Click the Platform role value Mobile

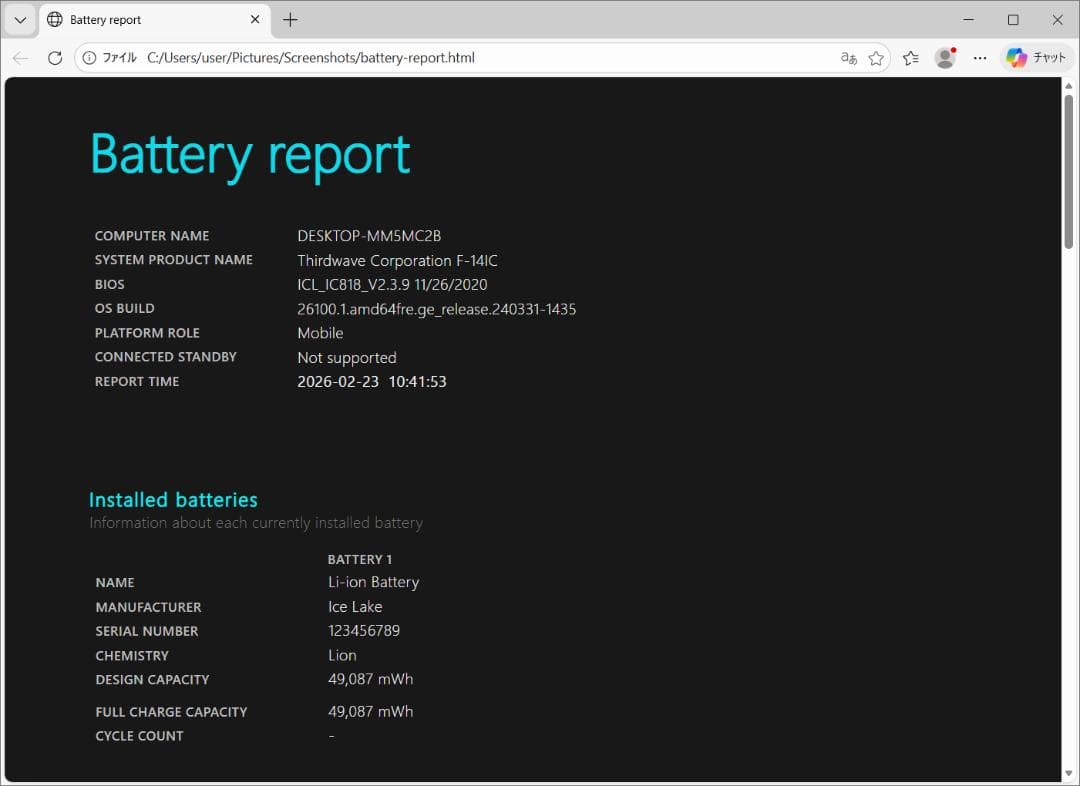pos(320,333)
